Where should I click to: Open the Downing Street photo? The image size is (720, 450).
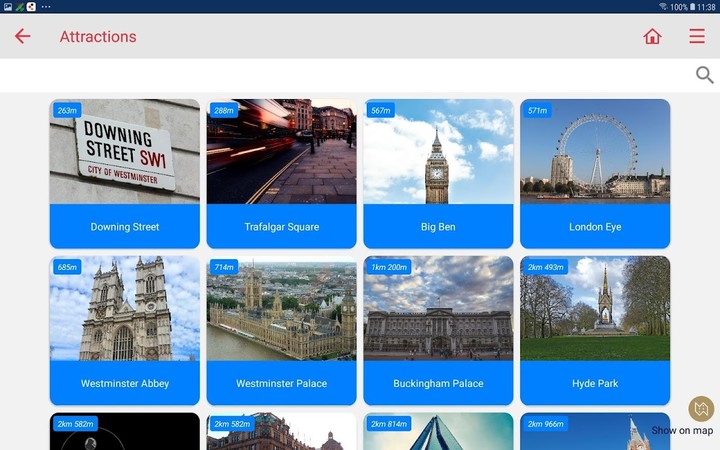pyautogui.click(x=124, y=152)
